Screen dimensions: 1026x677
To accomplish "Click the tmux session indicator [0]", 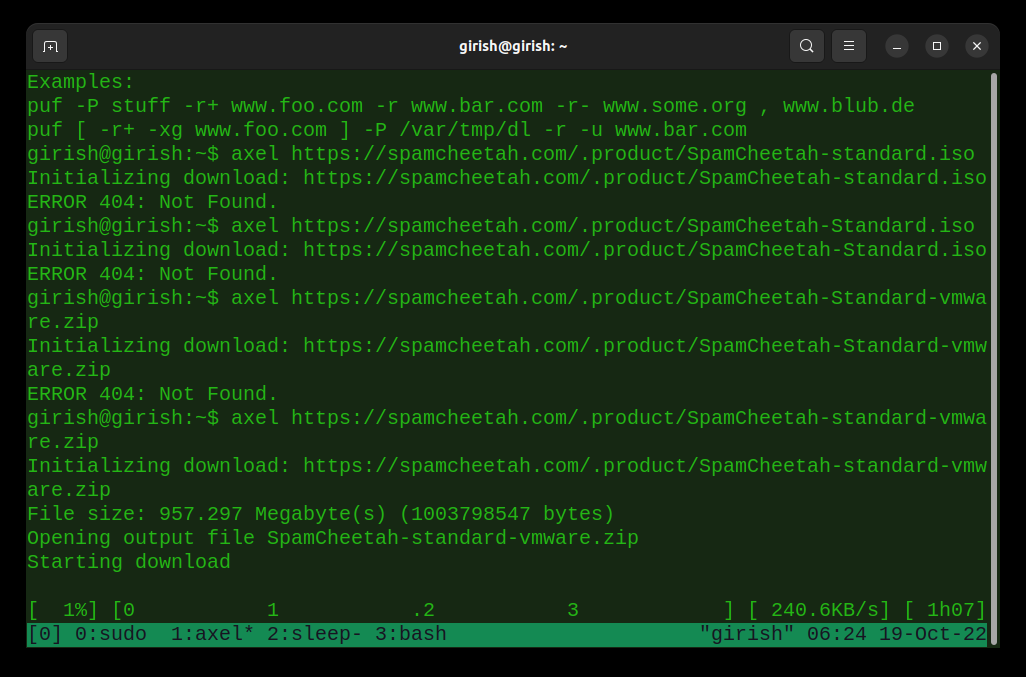I will pos(45,634).
